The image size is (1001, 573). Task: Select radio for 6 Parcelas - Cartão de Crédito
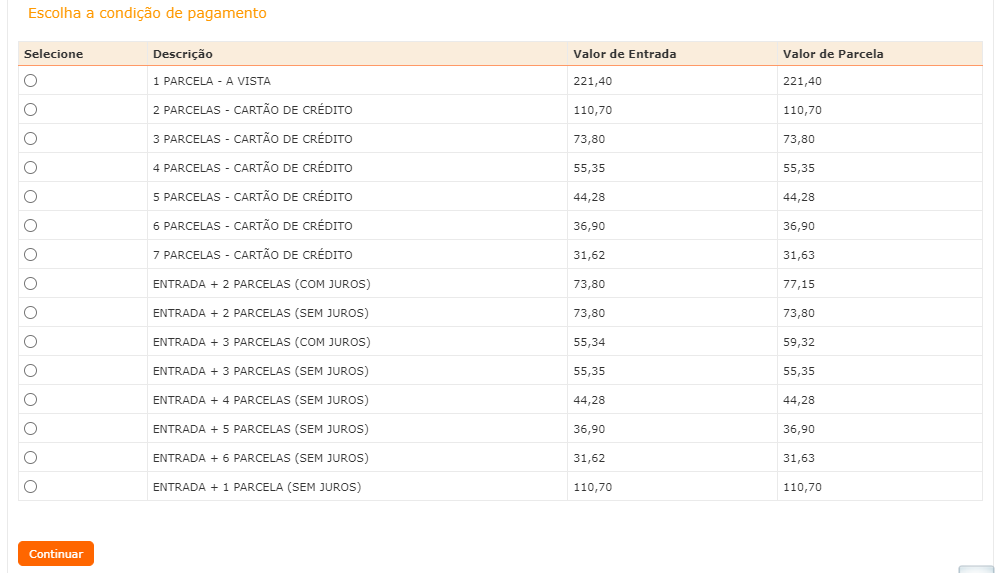31,226
